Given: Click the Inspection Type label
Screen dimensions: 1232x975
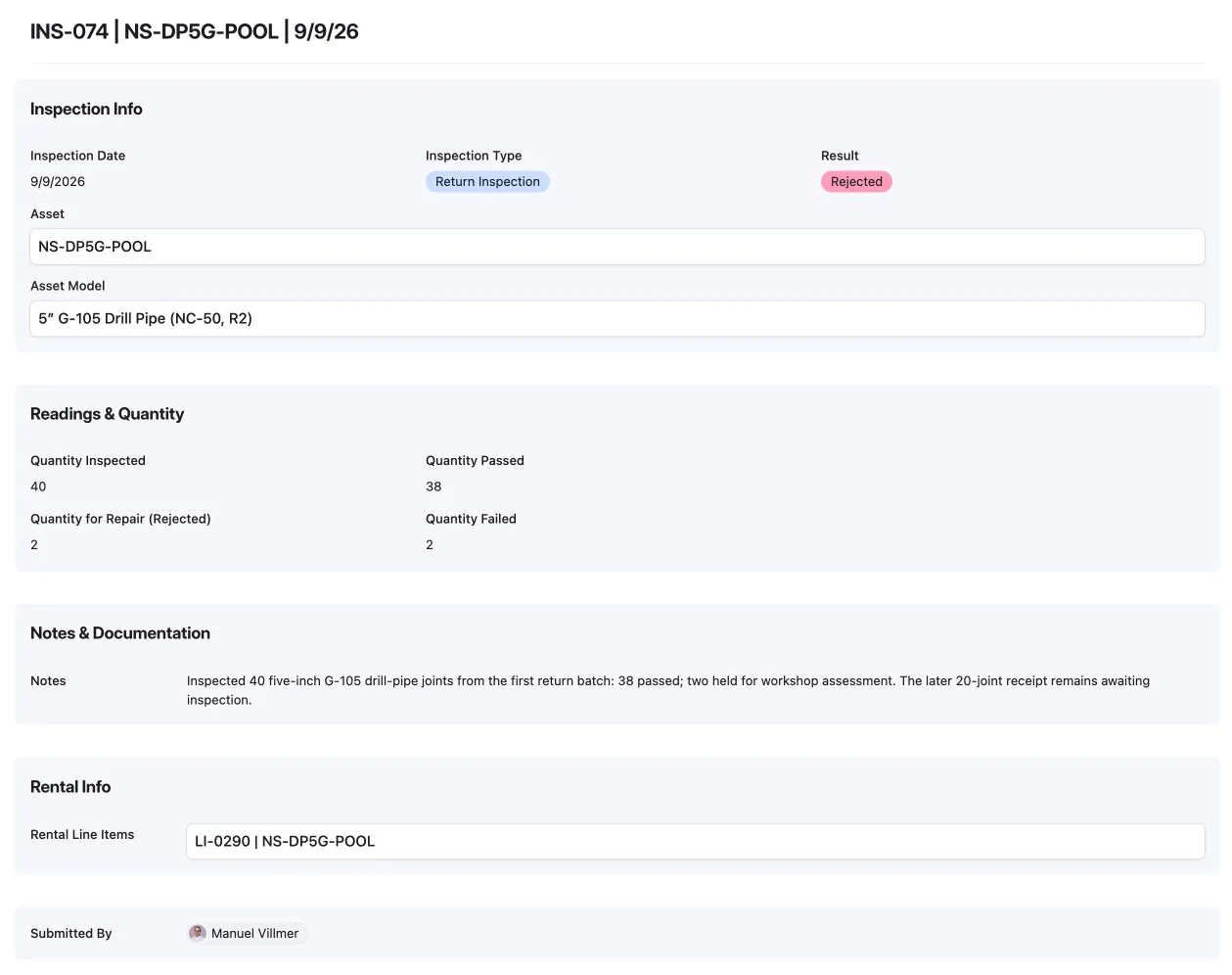Looking at the screenshot, I should coord(474,156).
